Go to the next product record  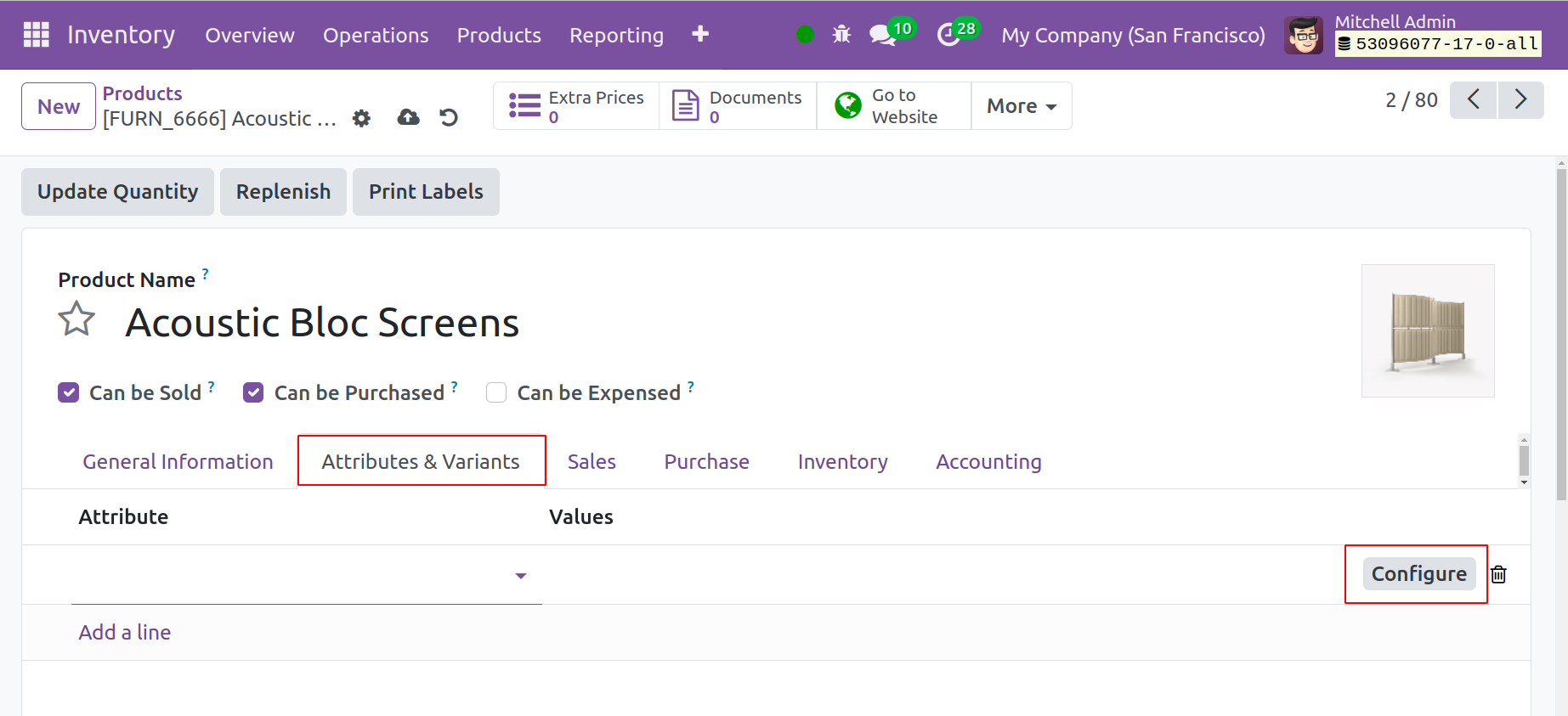[1520, 100]
